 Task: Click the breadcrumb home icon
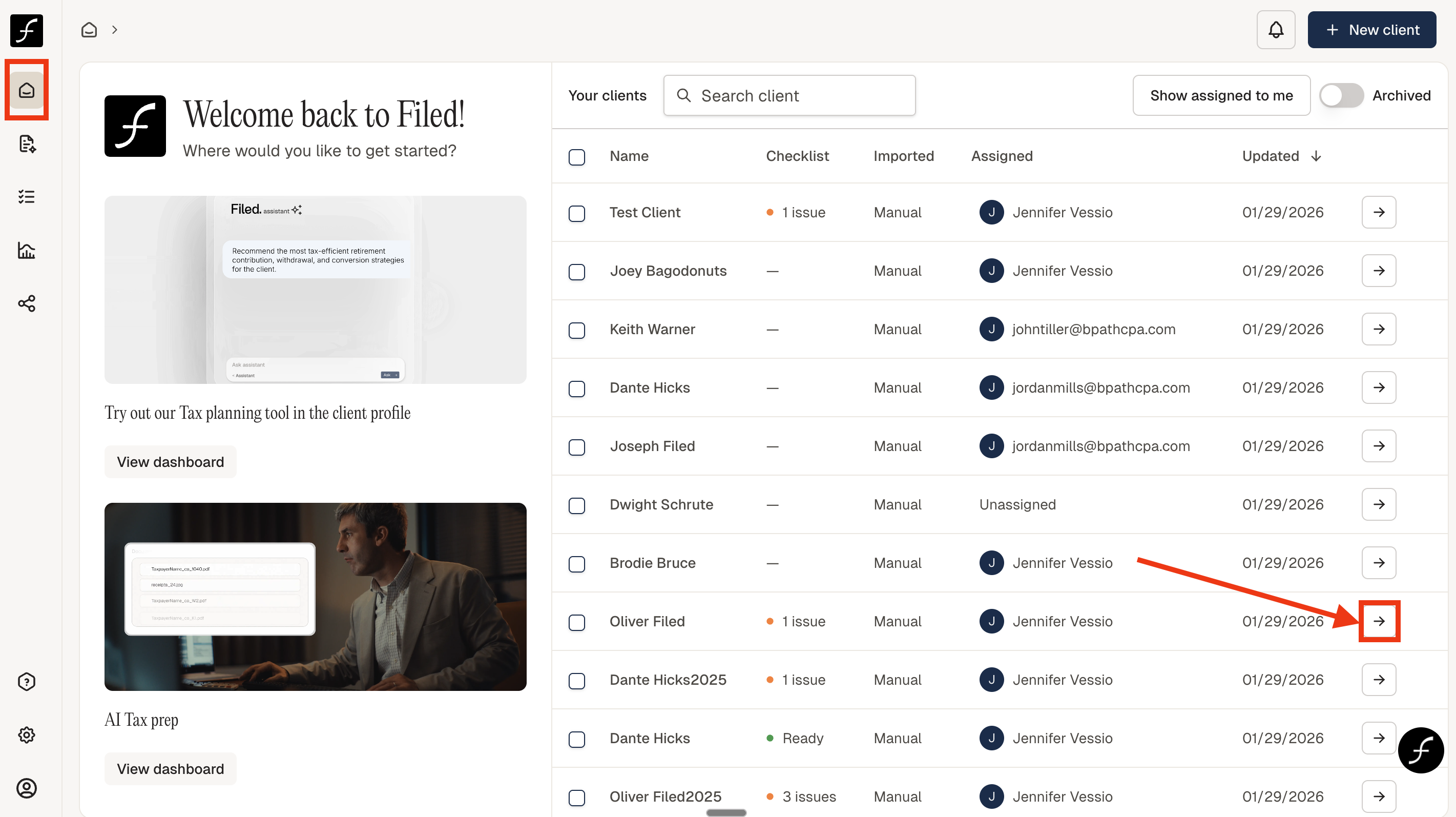coord(89,29)
